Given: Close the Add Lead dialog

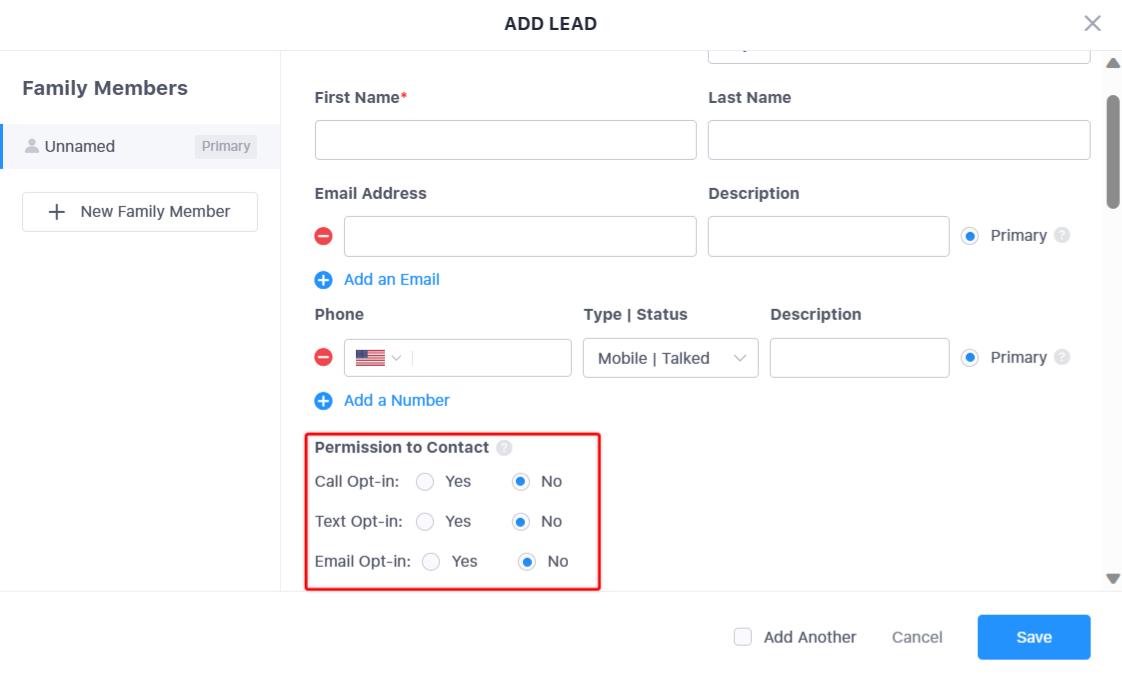Looking at the screenshot, I should 1092,24.
